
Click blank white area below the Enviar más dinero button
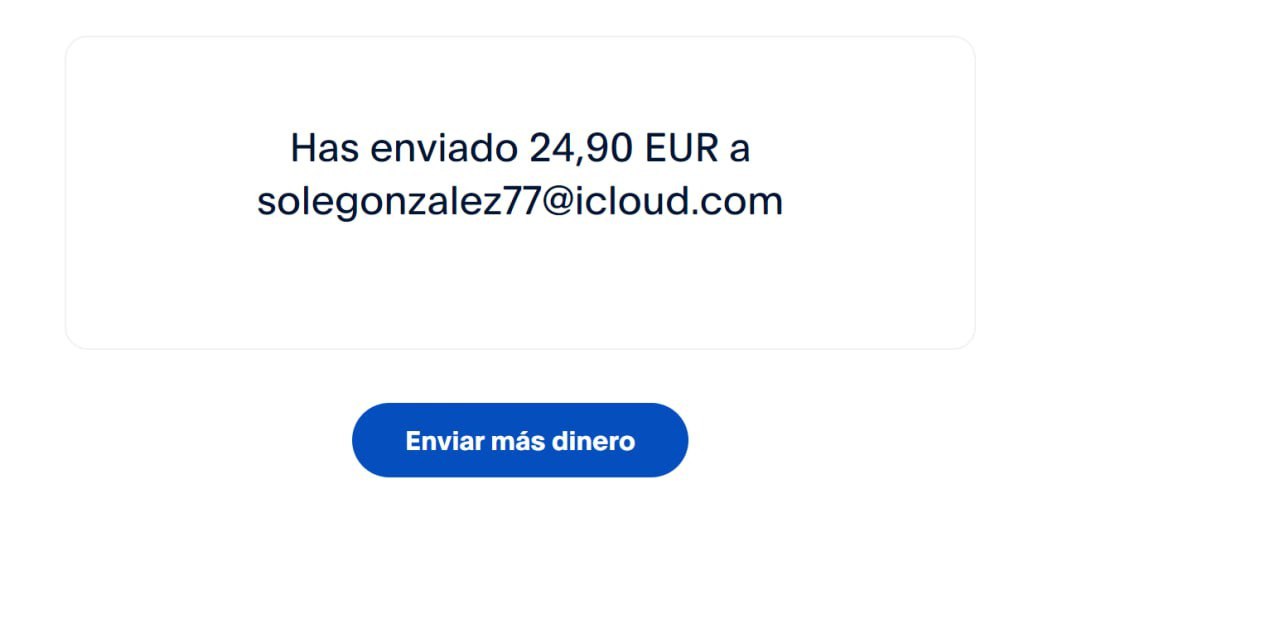coord(520,560)
